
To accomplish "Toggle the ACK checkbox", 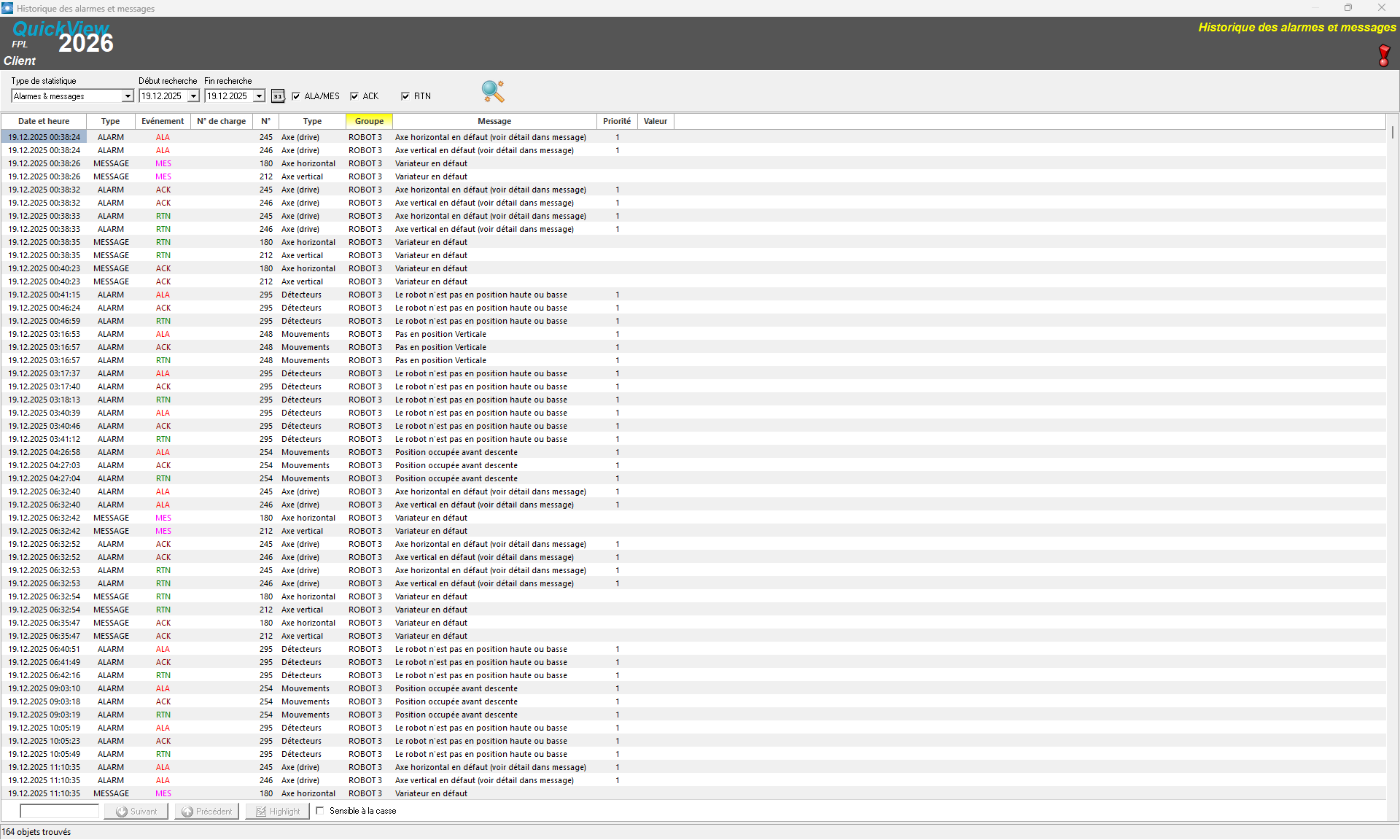I will point(354,96).
